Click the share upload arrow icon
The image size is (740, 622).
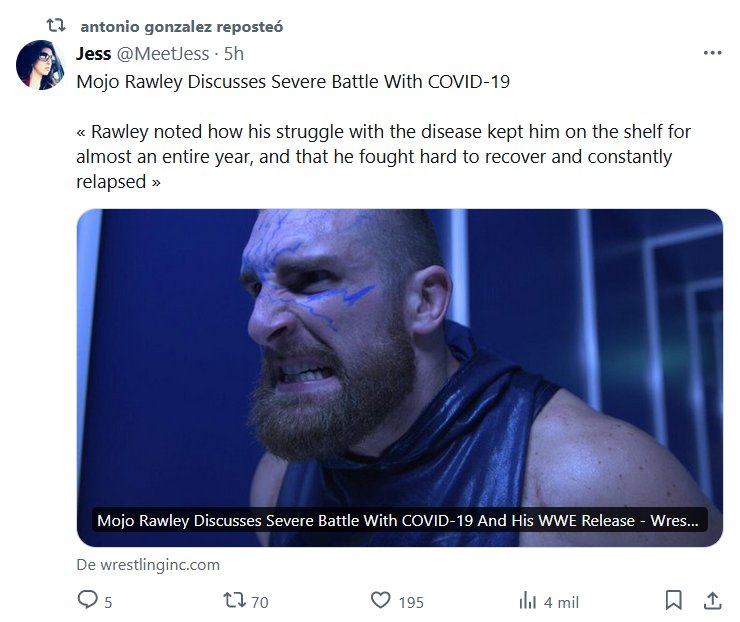pos(712,600)
